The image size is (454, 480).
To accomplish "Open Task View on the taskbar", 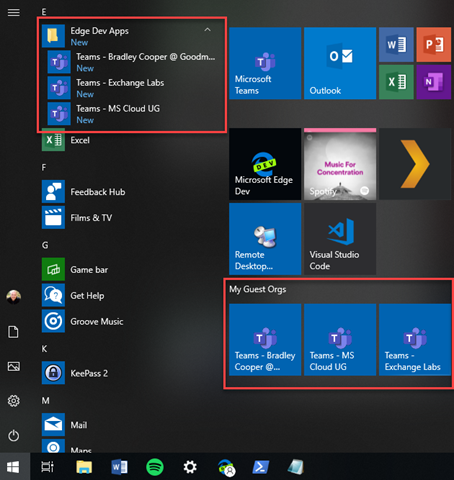I will [x=47, y=467].
